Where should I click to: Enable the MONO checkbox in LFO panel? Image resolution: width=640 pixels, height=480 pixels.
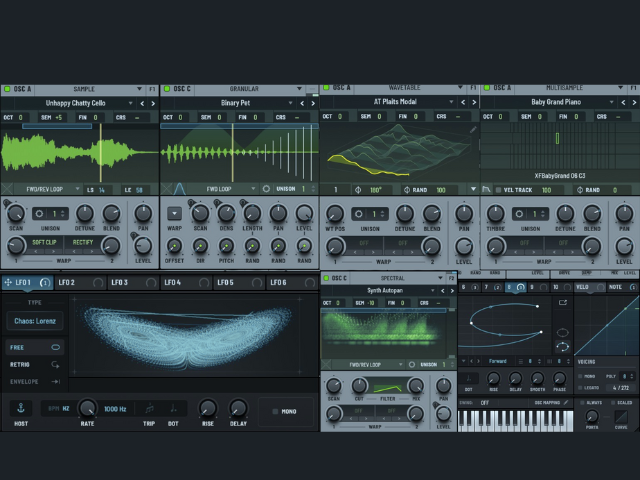pyautogui.click(x=276, y=410)
